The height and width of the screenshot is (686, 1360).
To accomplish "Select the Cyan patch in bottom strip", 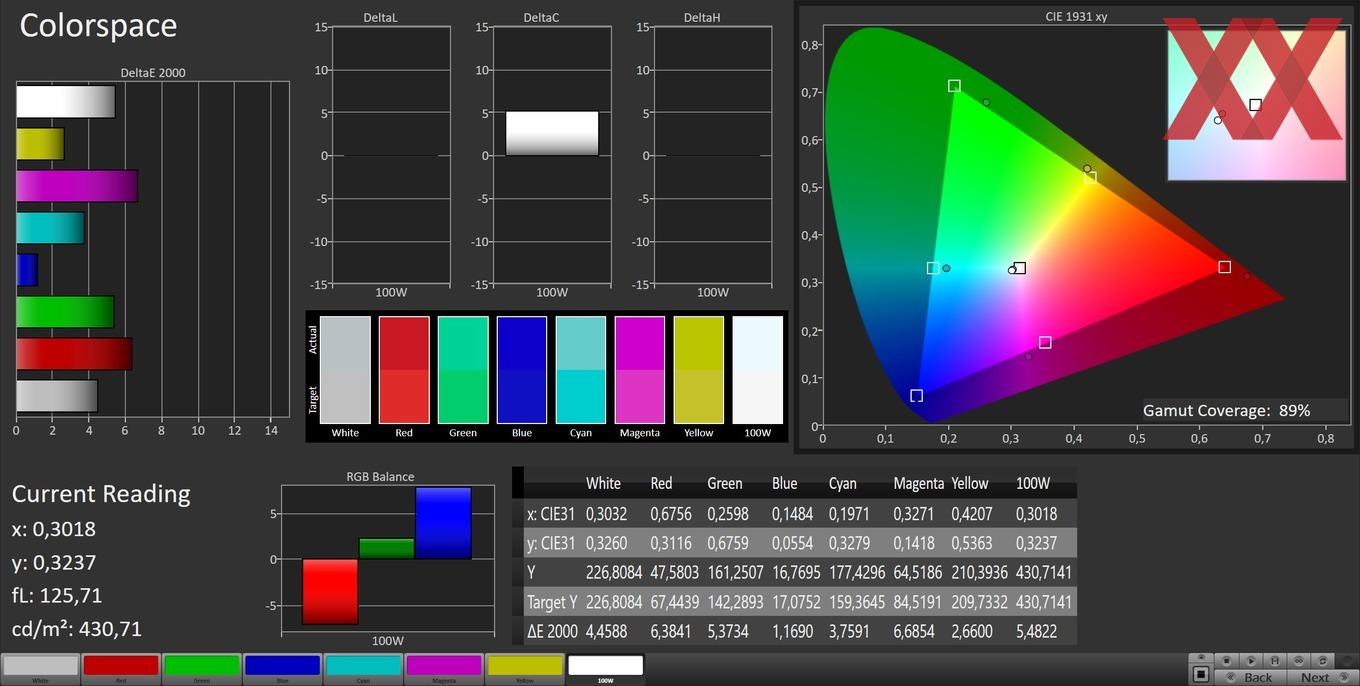I will click(363, 668).
